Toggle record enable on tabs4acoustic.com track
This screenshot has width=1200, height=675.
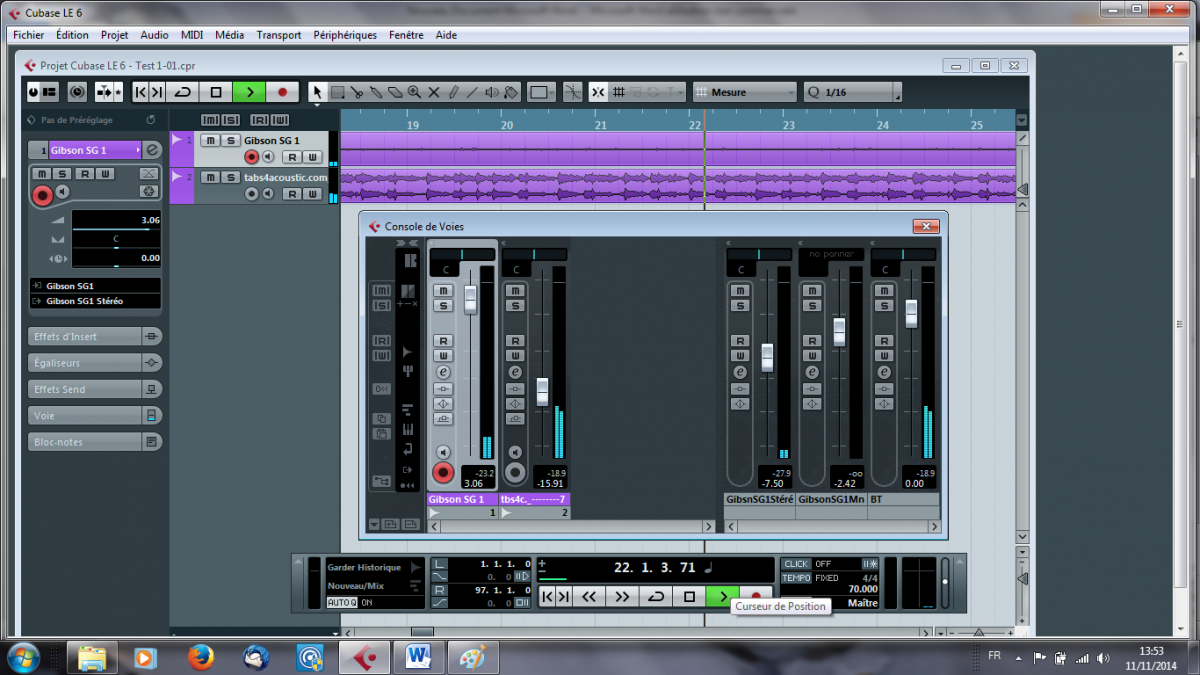252,194
